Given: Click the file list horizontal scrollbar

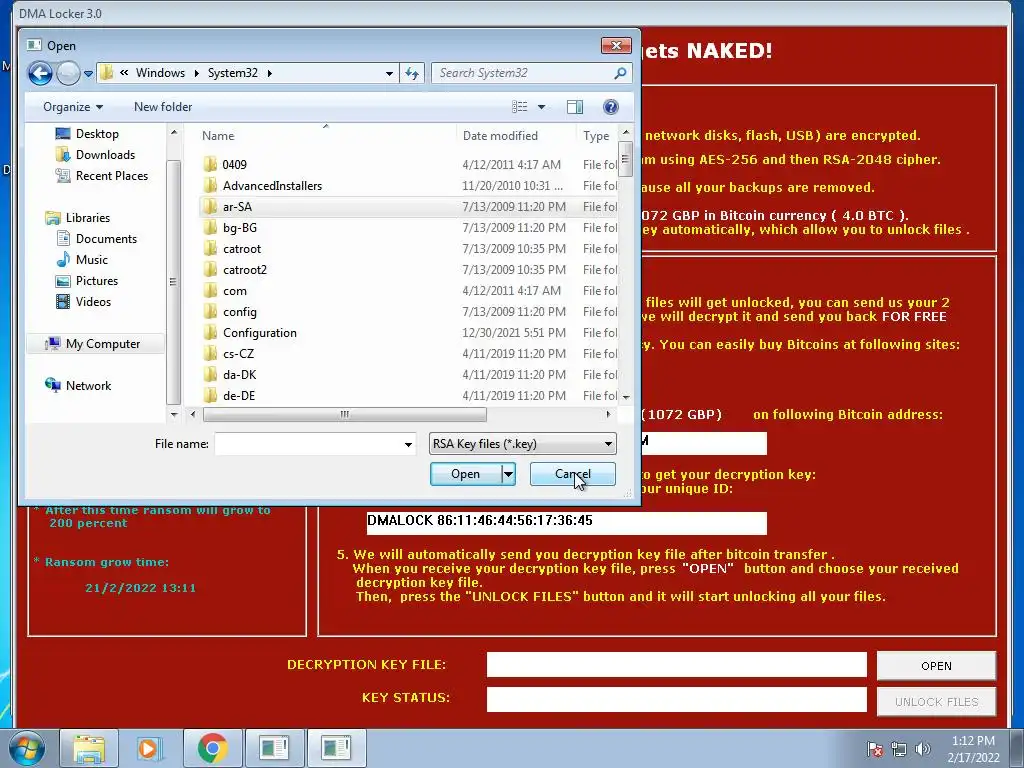Looking at the screenshot, I should (x=344, y=414).
